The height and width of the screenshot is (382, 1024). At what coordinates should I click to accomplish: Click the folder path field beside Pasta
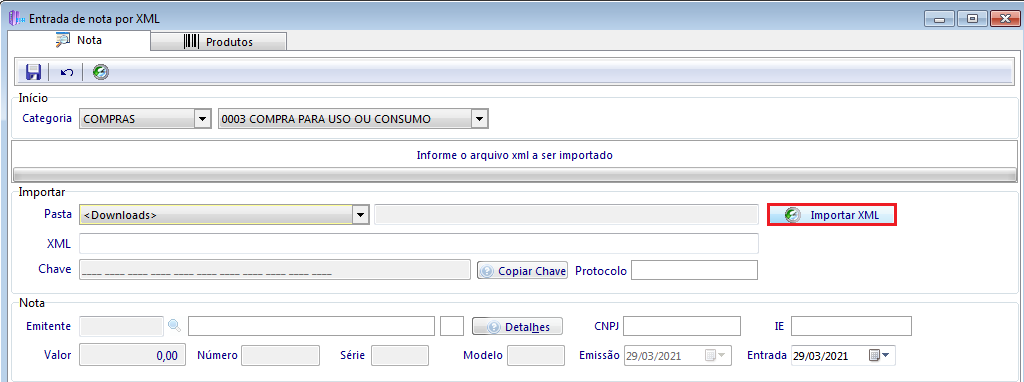566,214
